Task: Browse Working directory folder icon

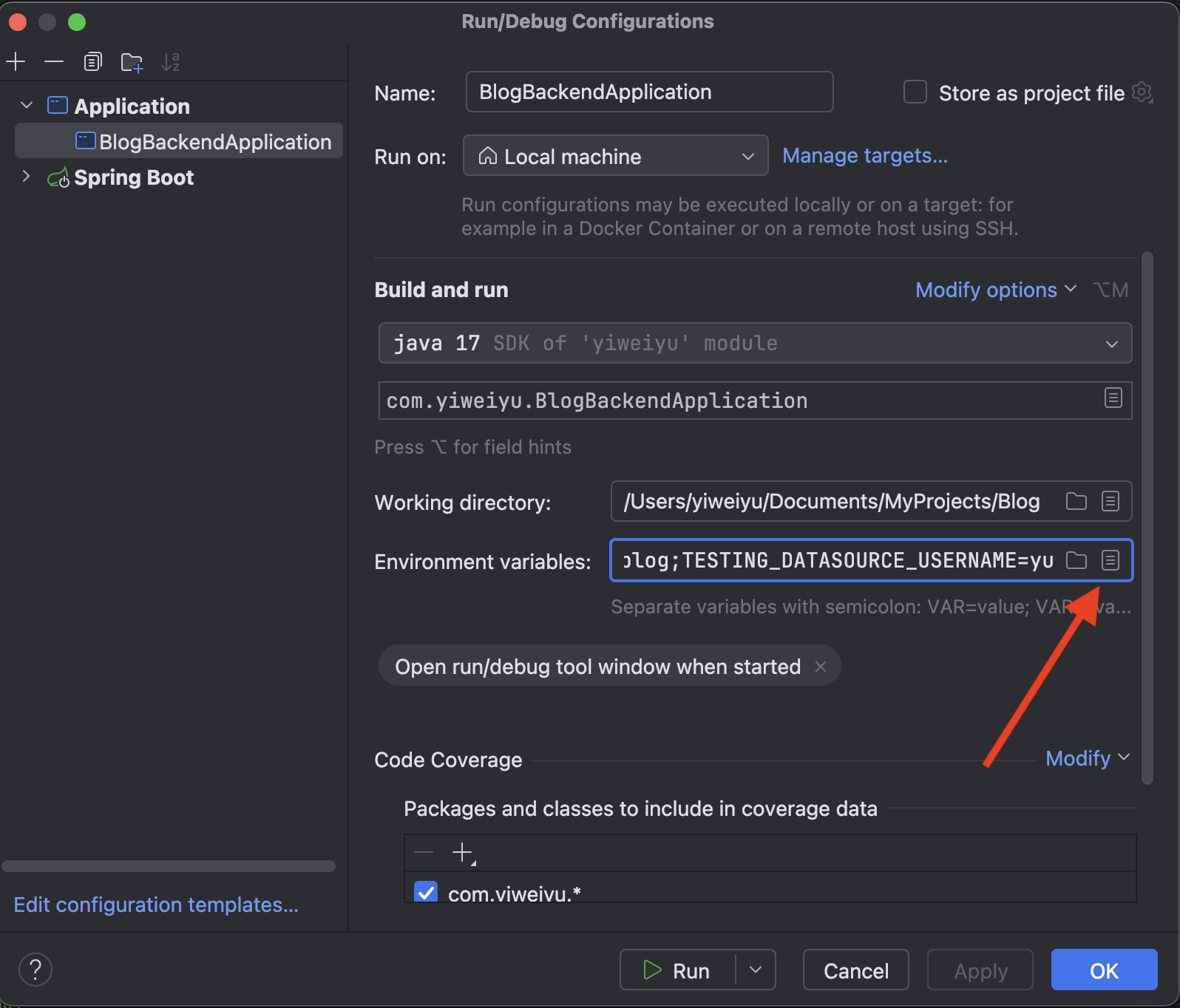Action: [x=1076, y=502]
